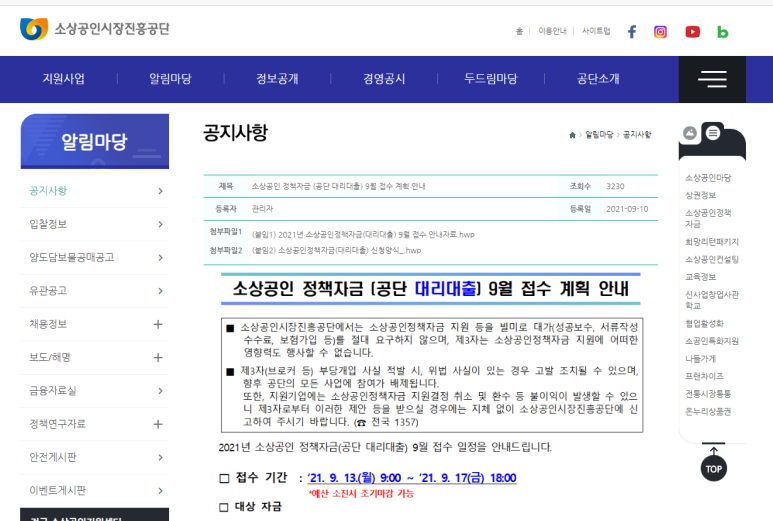
Task: Open 협업활성화 quick link
Action: pos(704,323)
